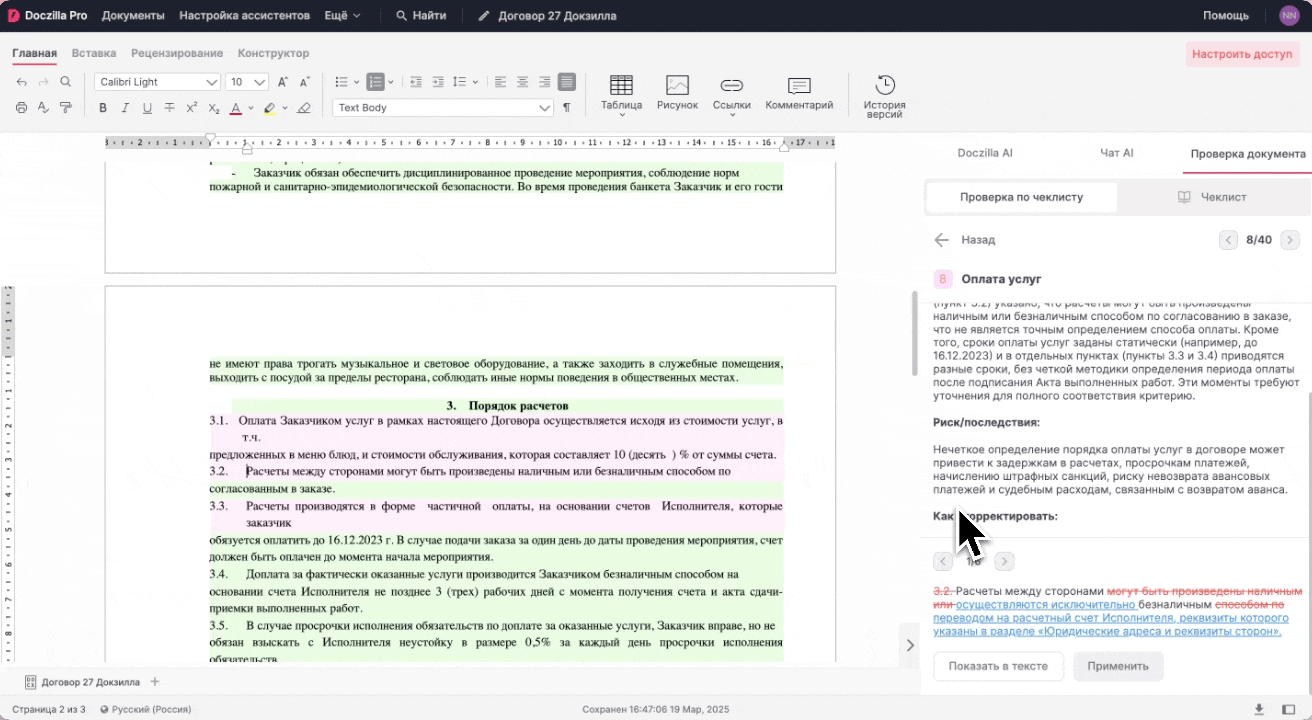This screenshot has width=1312, height=720.
Task: Open the Помощь help link
Action: [1225, 16]
